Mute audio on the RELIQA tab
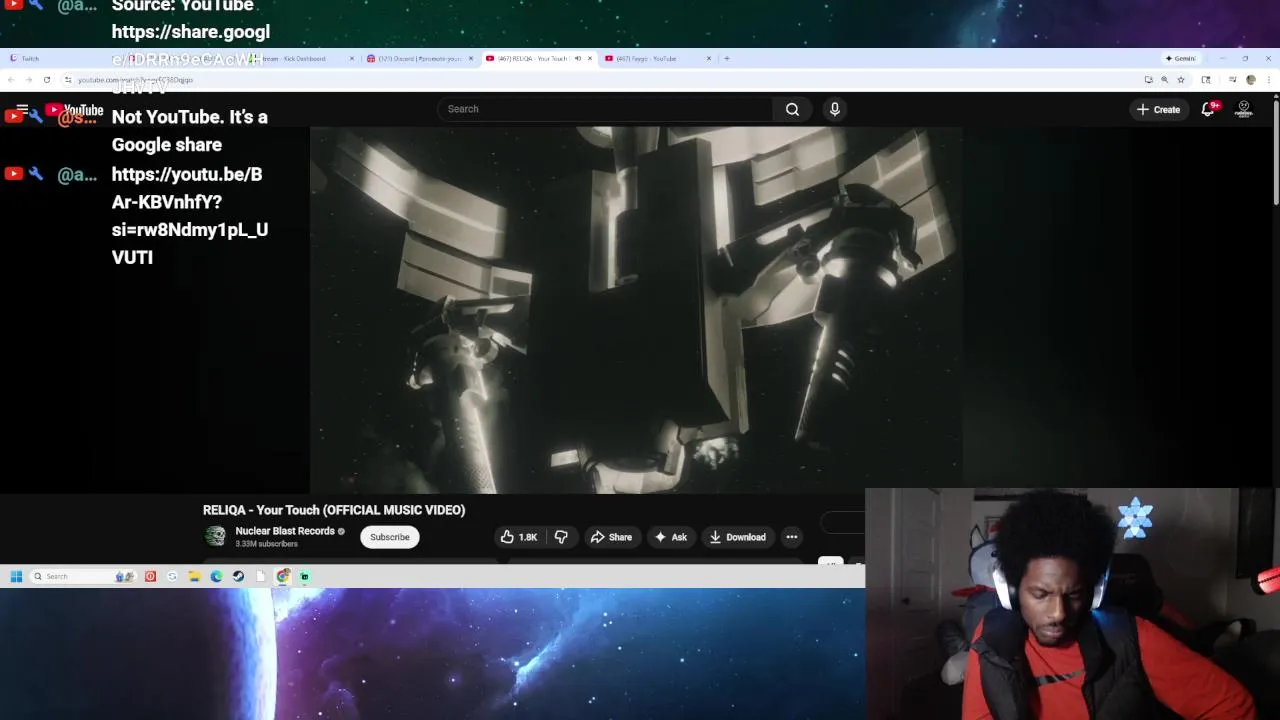Screen dimensions: 1280x720 [577, 58]
